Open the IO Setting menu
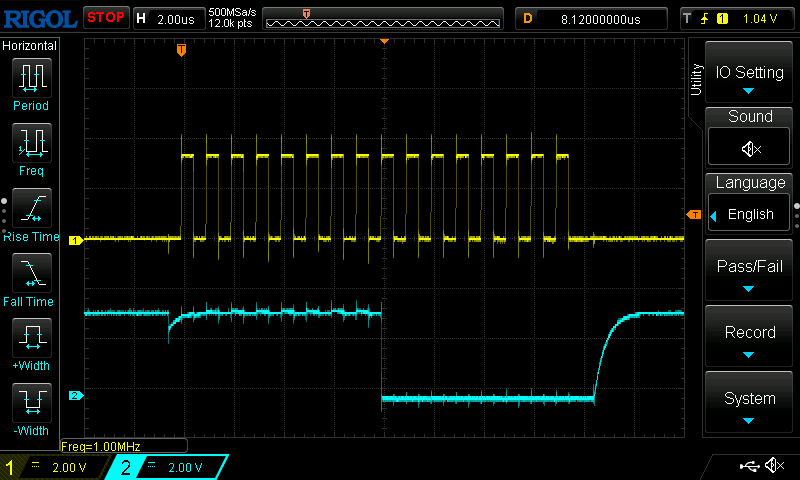800x480 pixels. 748,72
